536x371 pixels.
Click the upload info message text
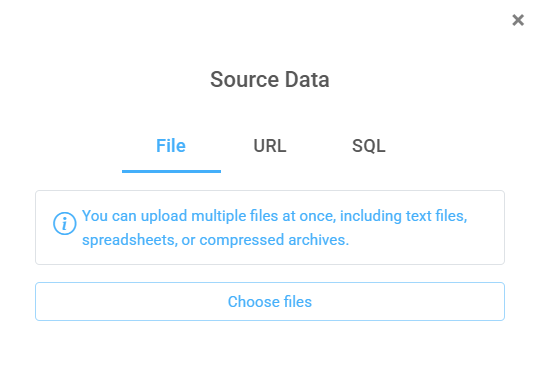(x=274, y=228)
